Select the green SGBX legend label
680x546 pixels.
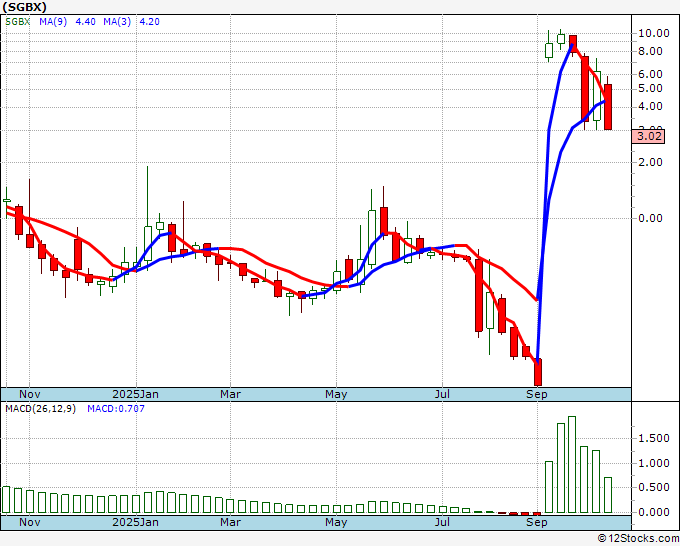18,22
